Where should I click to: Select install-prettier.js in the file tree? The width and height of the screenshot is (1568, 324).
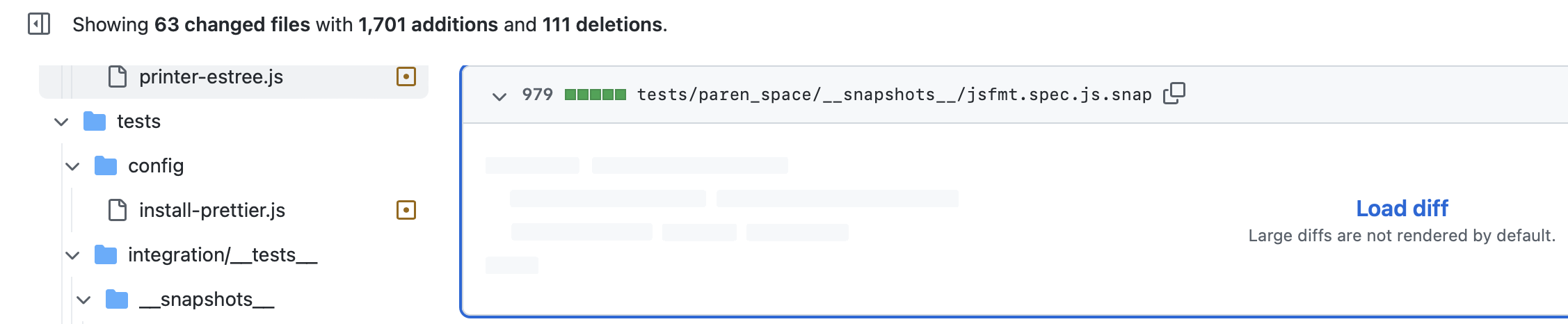coord(212,210)
